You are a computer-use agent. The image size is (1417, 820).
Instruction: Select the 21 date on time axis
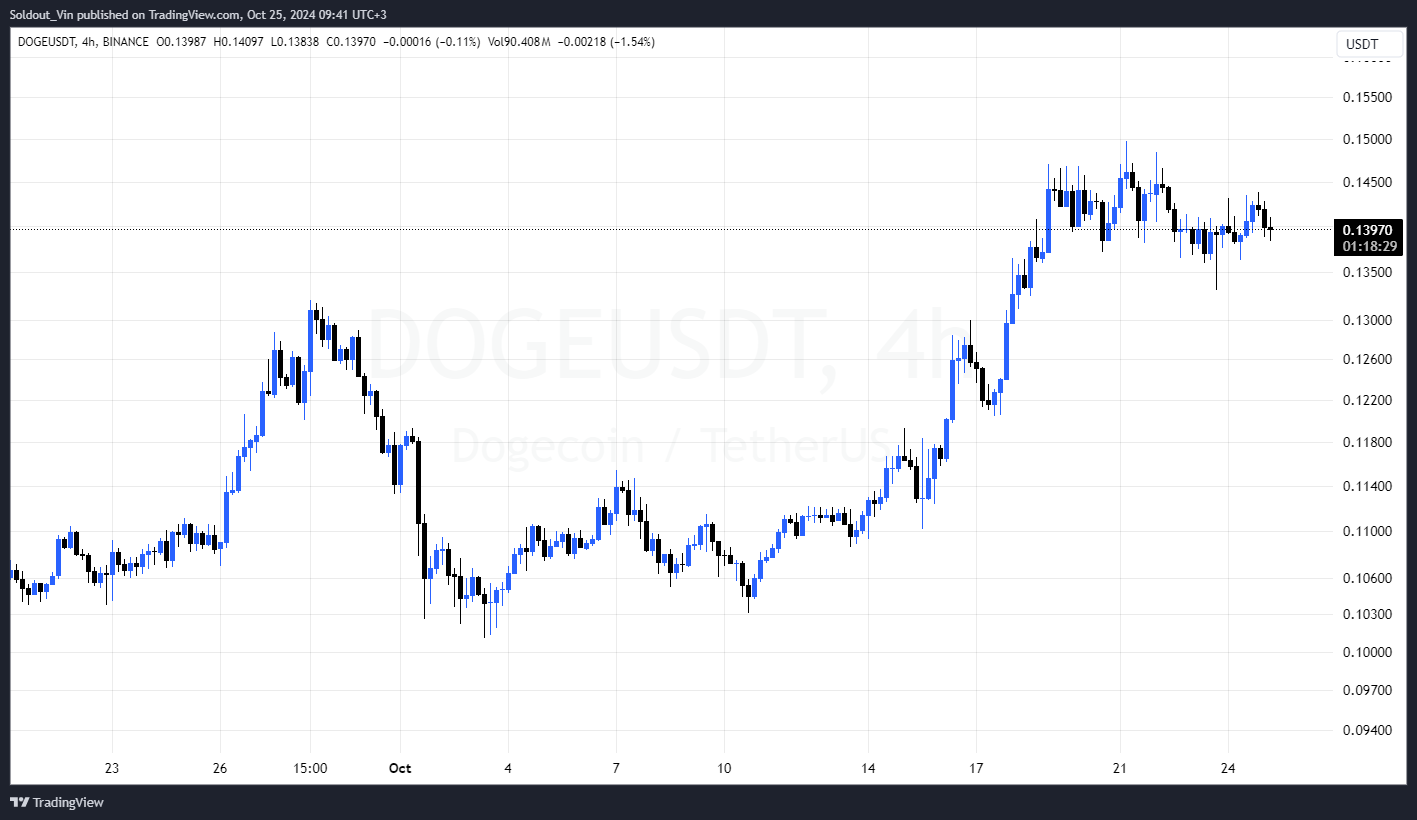click(1120, 768)
